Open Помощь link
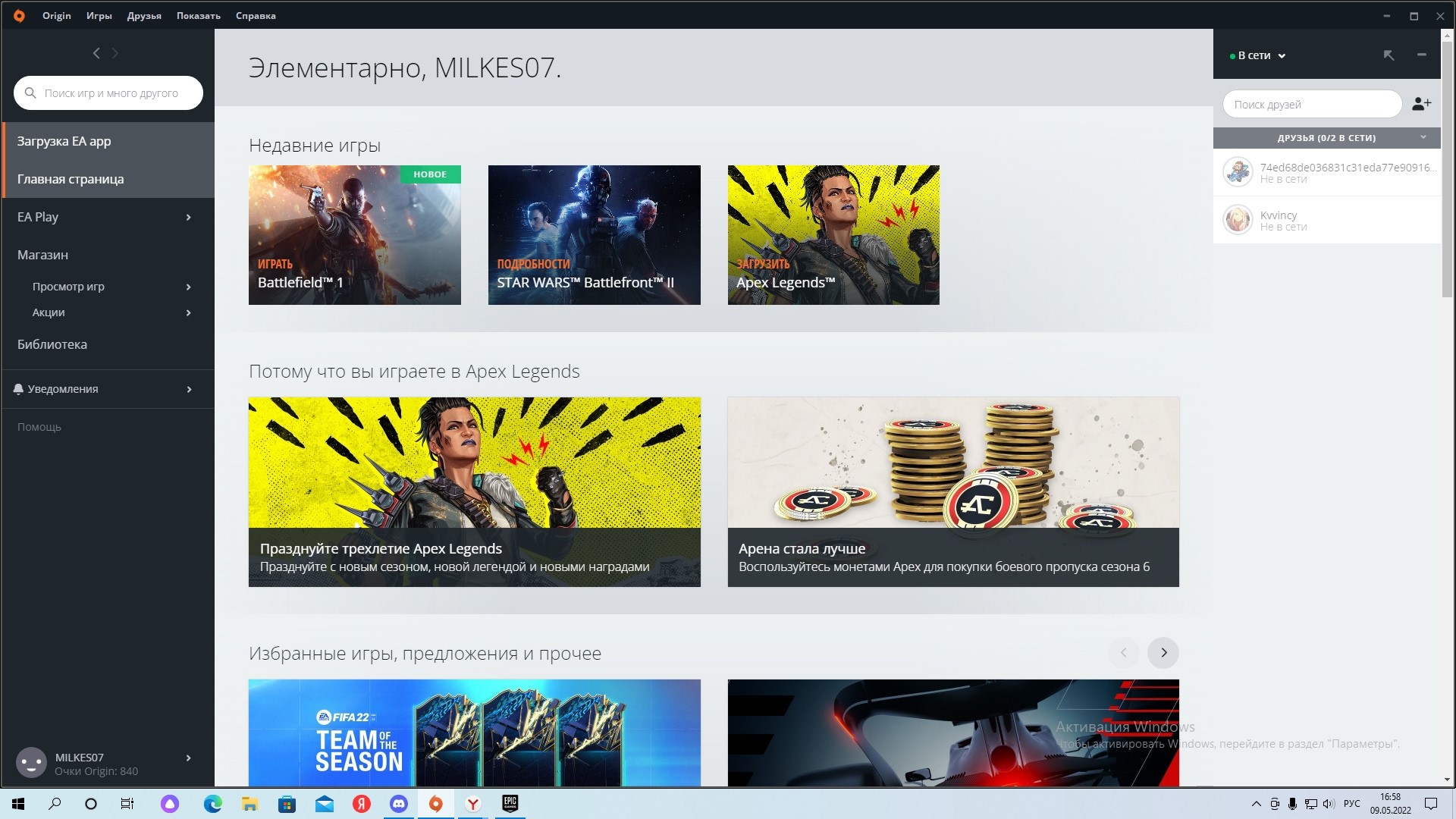The width and height of the screenshot is (1456, 819). (39, 427)
